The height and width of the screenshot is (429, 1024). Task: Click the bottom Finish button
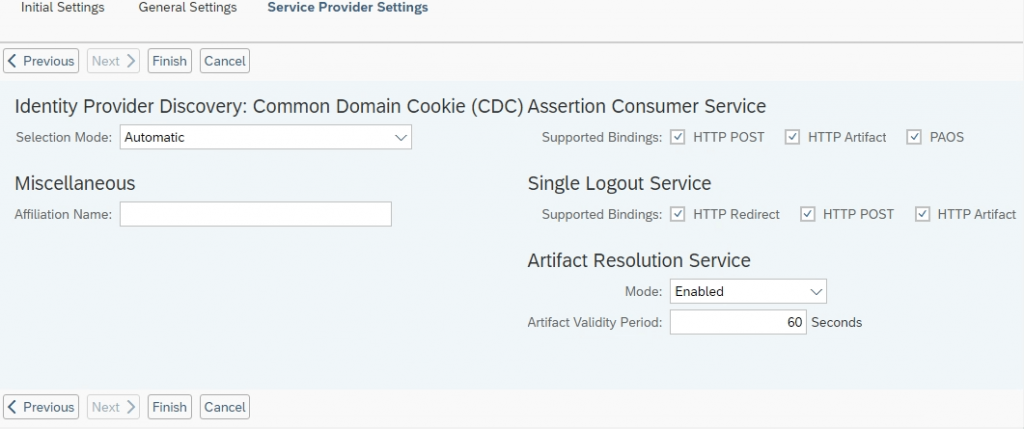[x=170, y=407]
